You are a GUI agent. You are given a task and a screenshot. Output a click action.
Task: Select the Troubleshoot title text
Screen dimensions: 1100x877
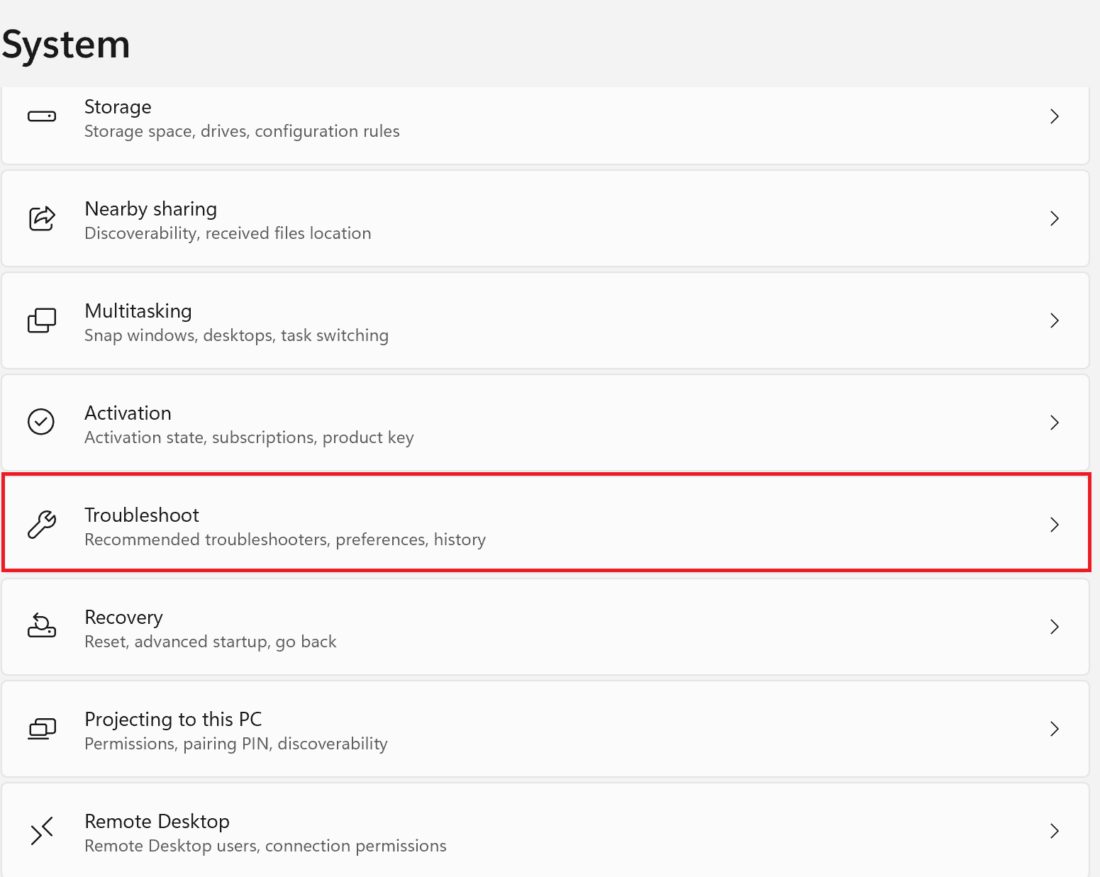pos(142,515)
